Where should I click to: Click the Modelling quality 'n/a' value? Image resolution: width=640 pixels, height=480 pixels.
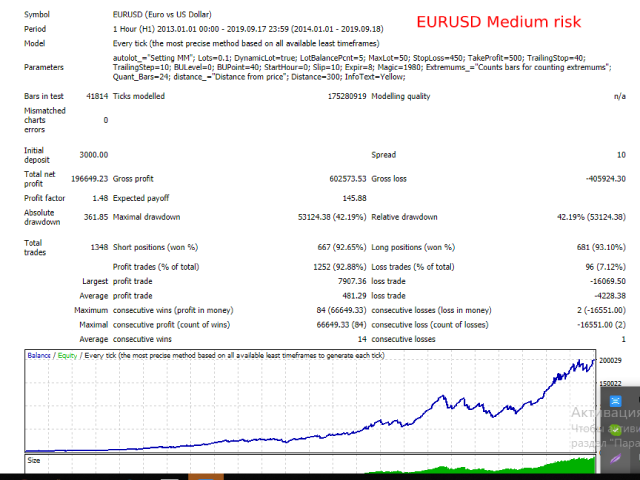pos(620,96)
